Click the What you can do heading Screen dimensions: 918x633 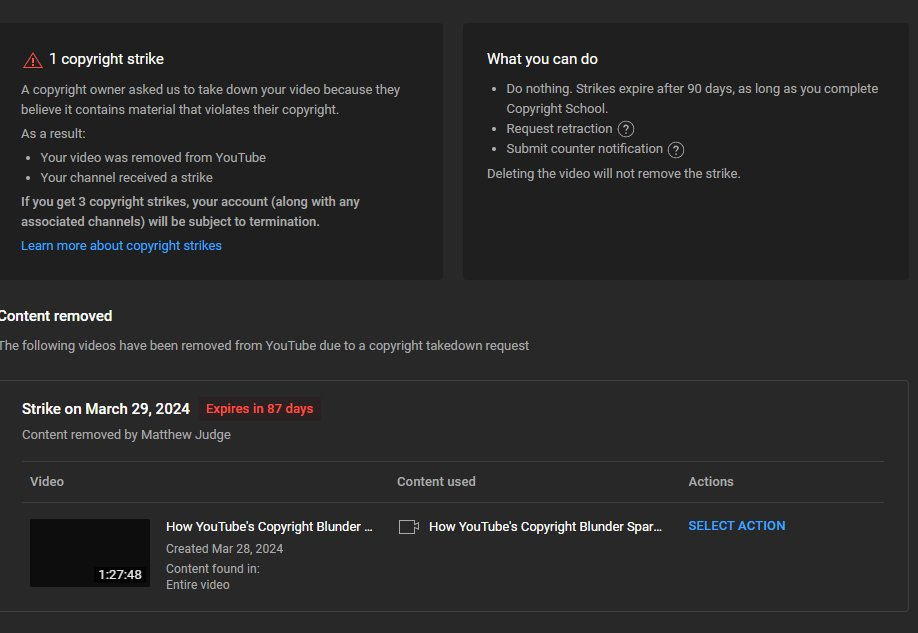tap(542, 59)
